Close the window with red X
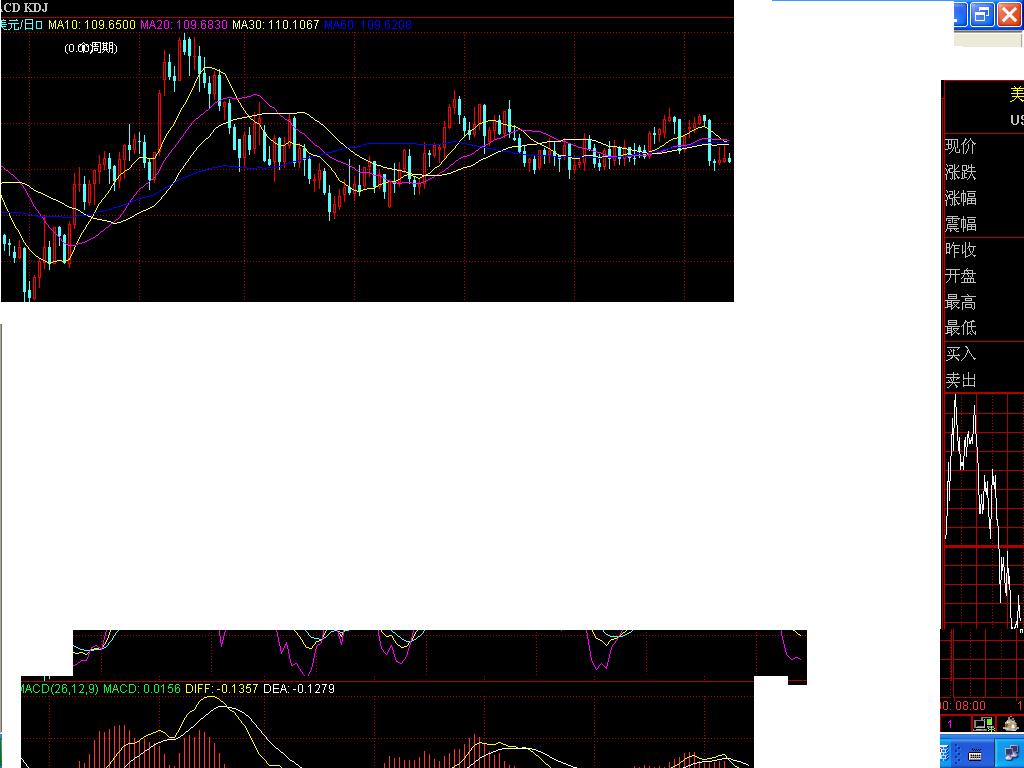 (1010, 14)
